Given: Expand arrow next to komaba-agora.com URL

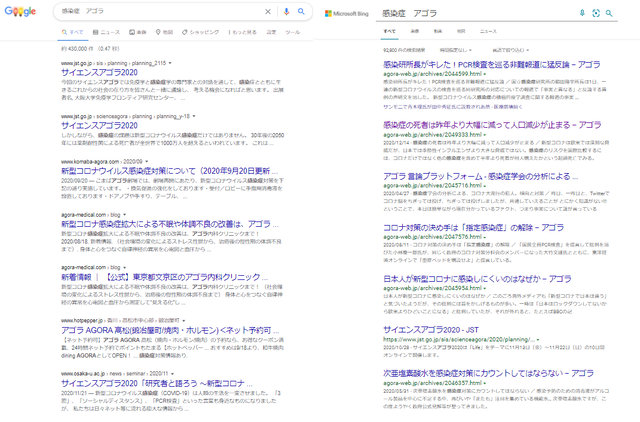Looking at the screenshot, I should (147, 162).
